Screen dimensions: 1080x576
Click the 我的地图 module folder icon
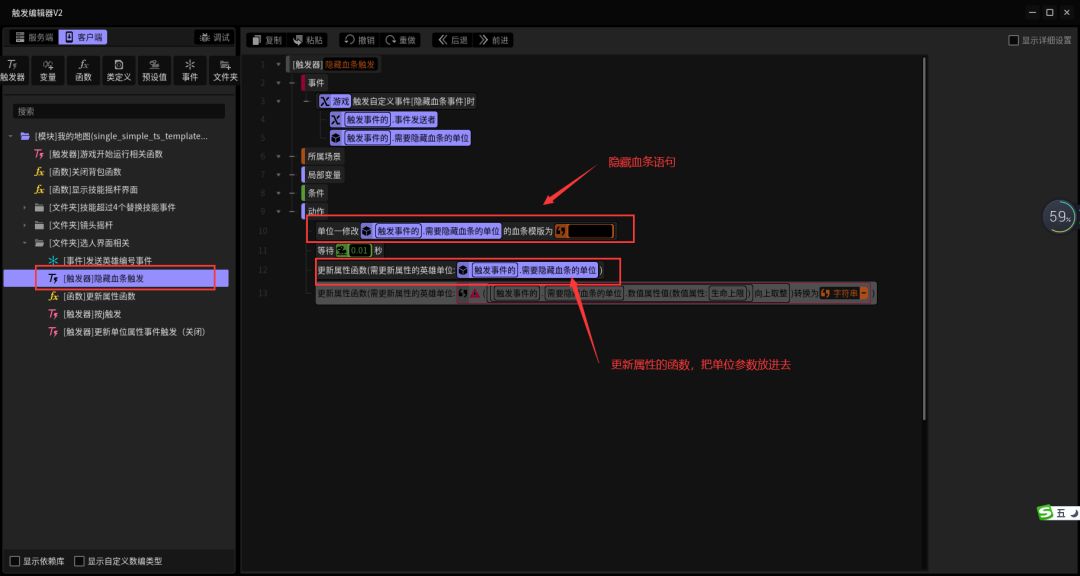pyautogui.click(x=25, y=136)
